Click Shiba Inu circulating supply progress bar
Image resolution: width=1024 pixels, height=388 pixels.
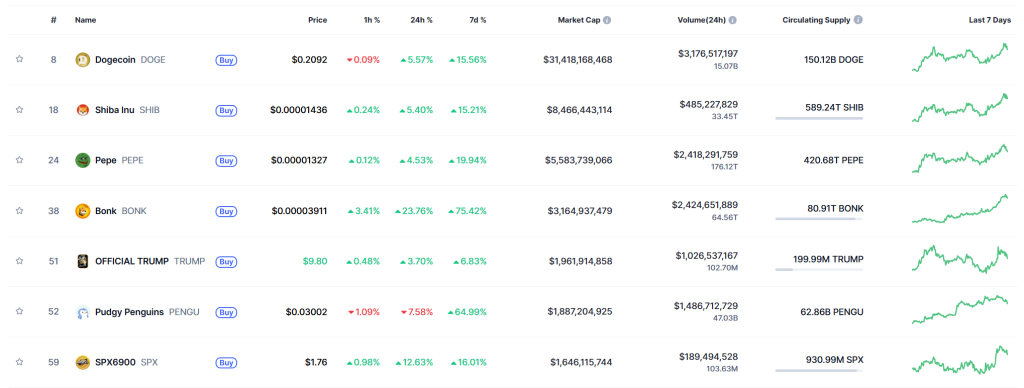(819, 118)
